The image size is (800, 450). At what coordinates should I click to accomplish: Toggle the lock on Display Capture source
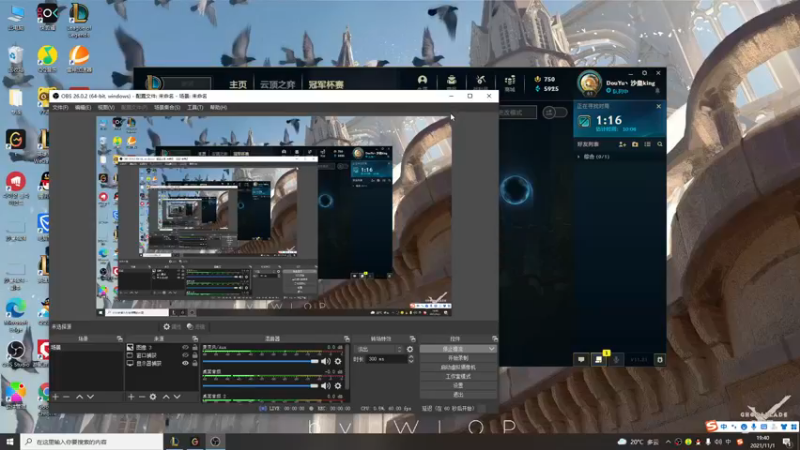pyautogui.click(x=194, y=363)
